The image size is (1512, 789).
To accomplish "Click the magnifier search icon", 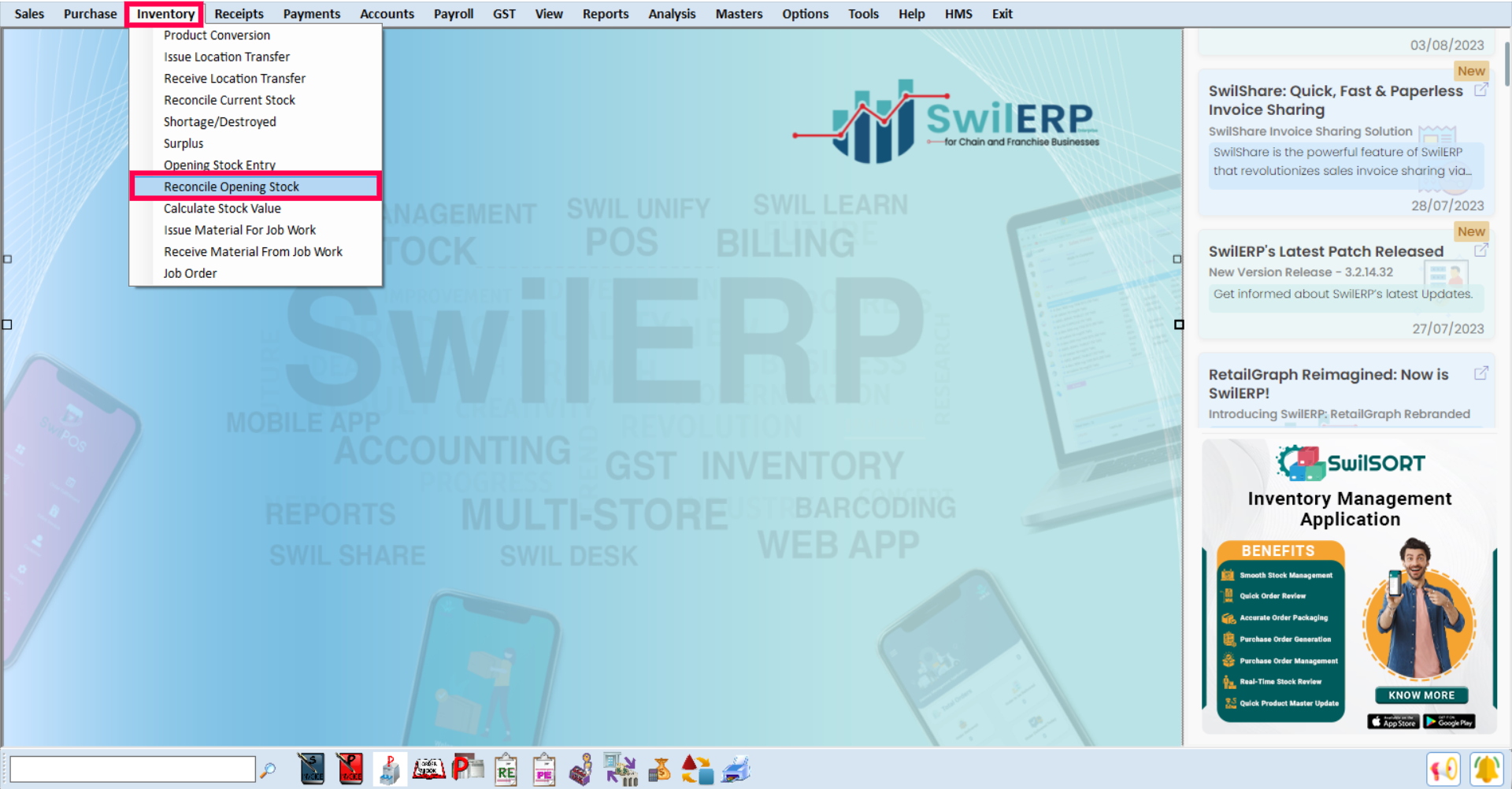I will coord(268,770).
